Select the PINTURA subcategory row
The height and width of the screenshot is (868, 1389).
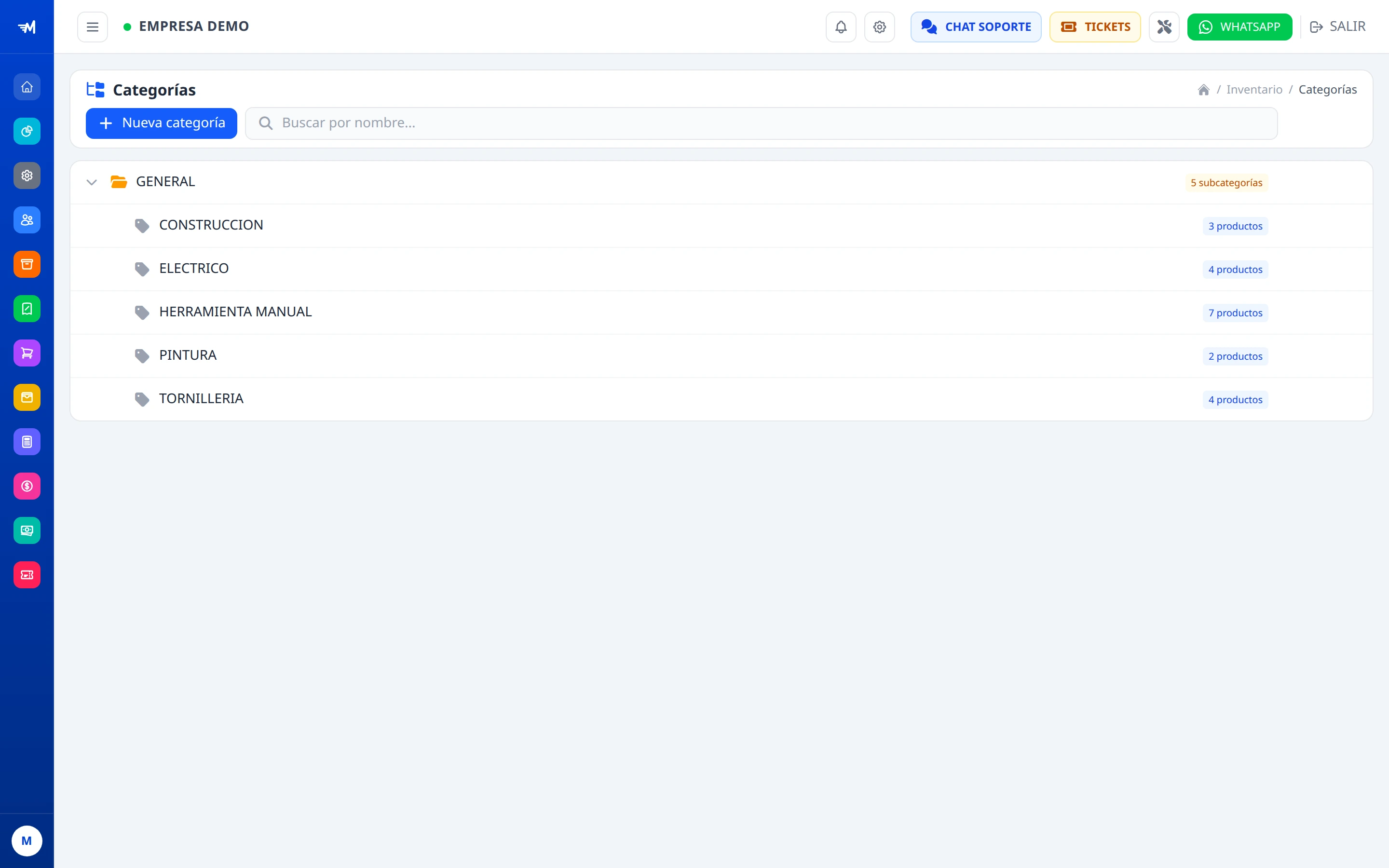721,356
